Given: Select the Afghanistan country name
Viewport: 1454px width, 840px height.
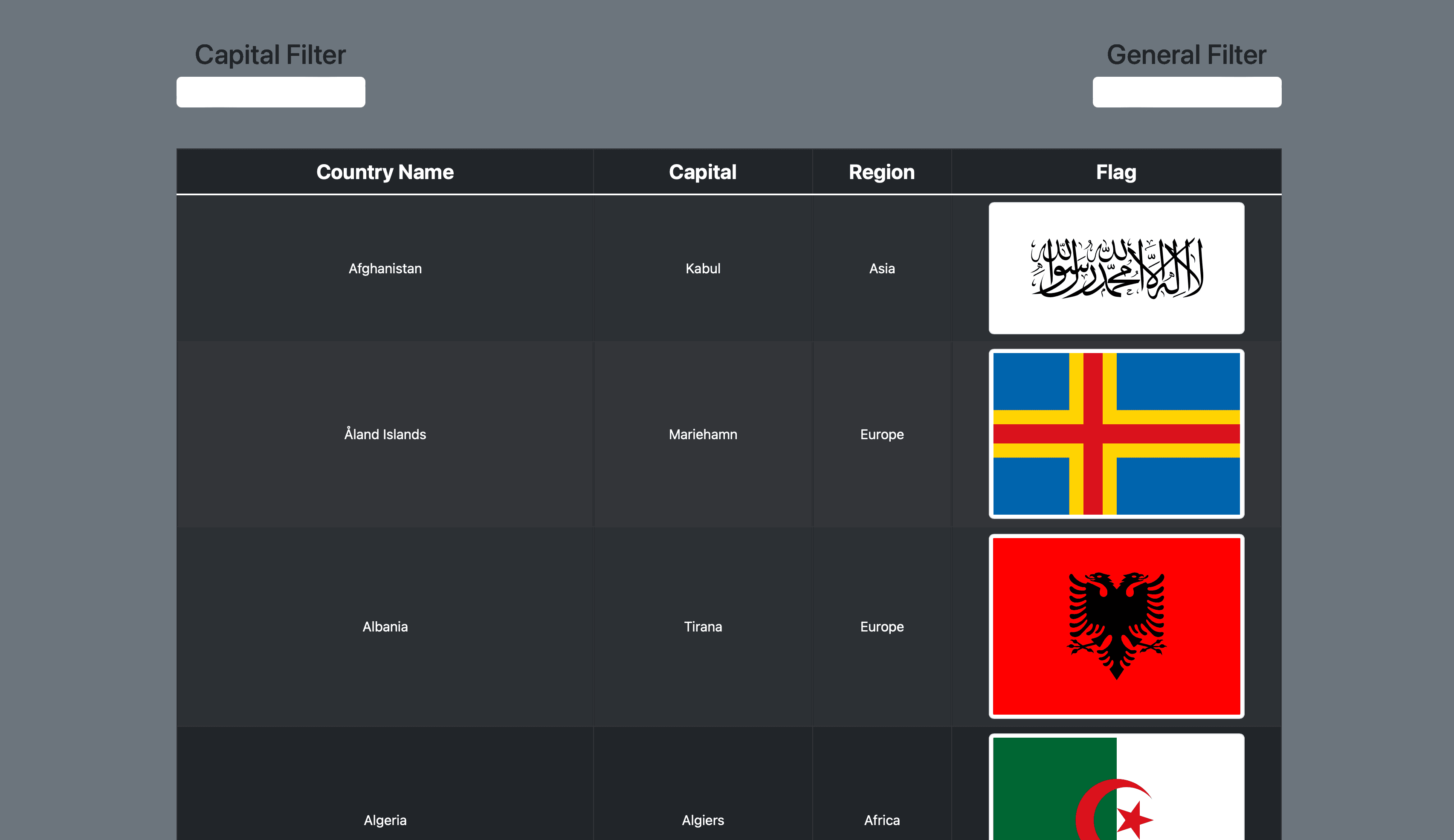Looking at the screenshot, I should pos(385,268).
